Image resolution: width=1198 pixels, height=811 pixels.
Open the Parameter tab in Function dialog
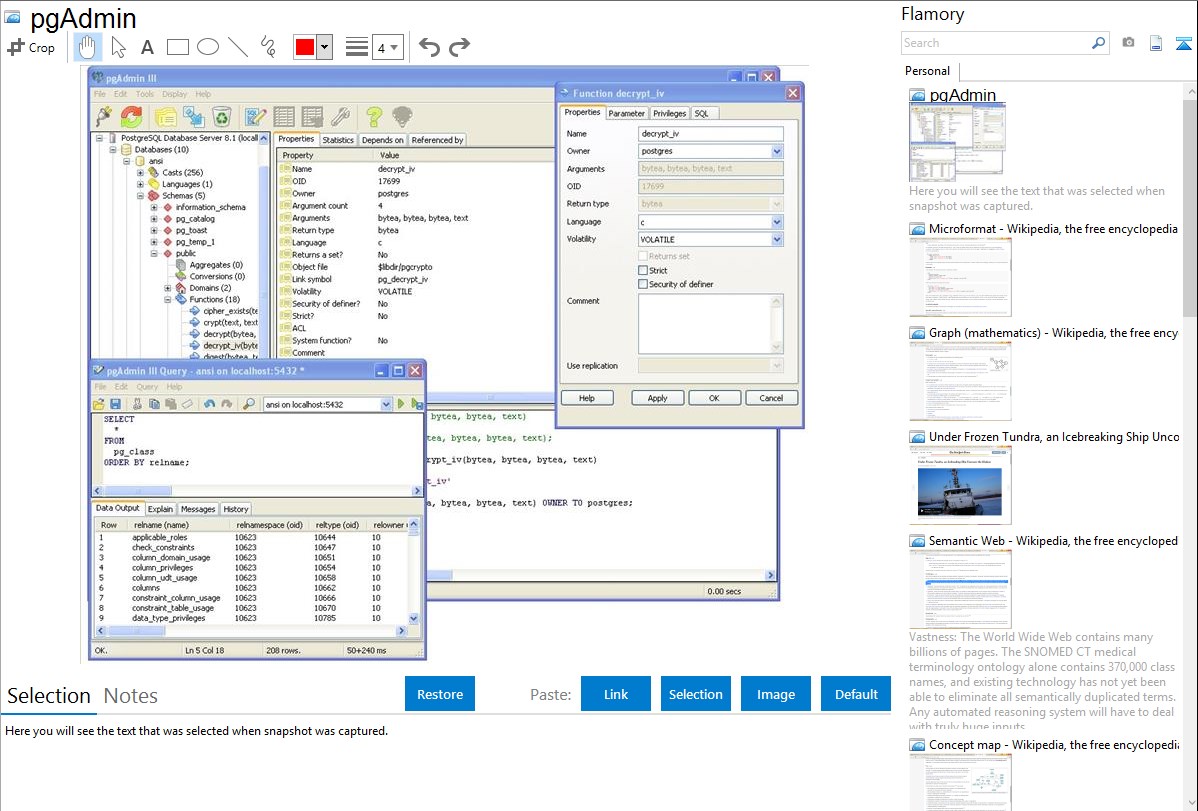(627, 113)
